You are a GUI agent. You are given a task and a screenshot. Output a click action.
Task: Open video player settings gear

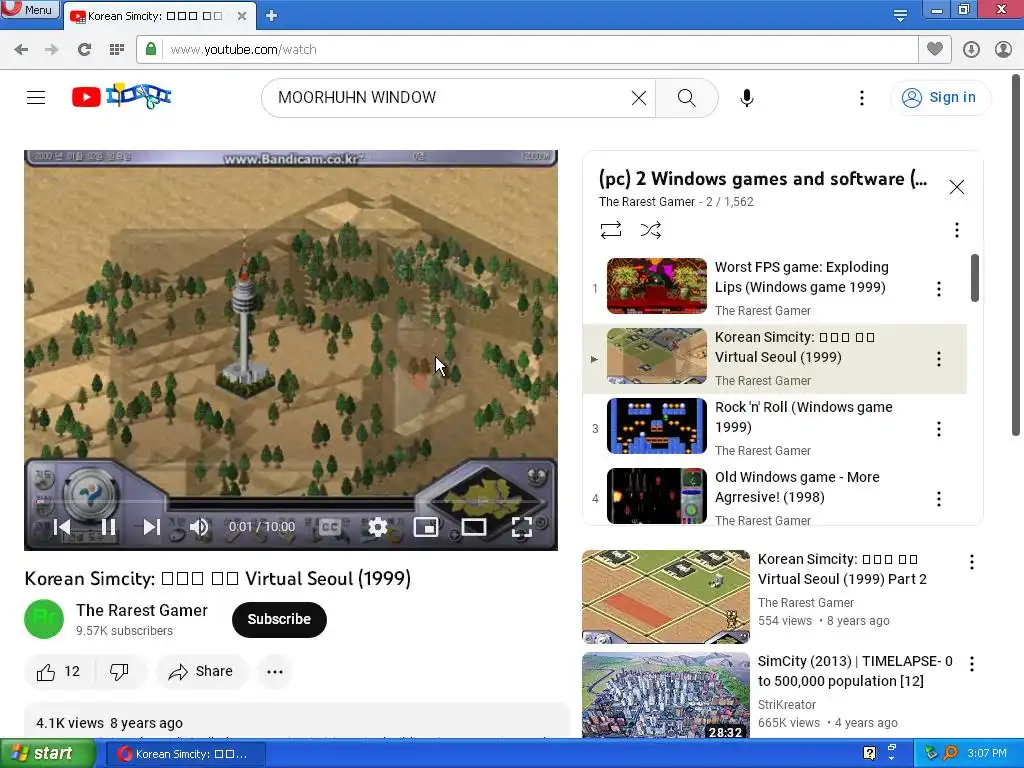377,527
